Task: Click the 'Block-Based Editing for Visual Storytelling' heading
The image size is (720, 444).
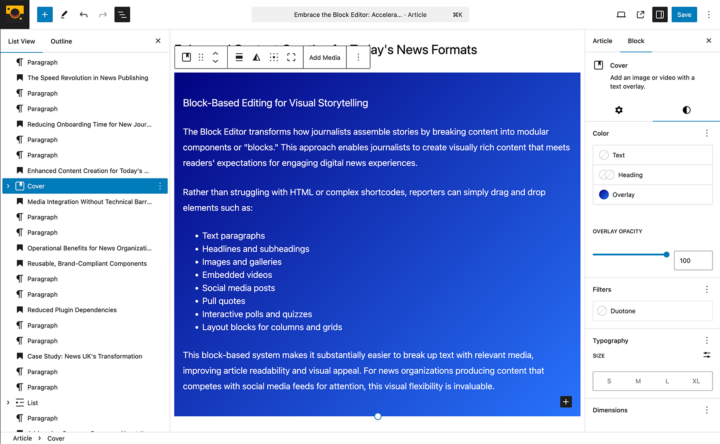Action: tap(275, 103)
